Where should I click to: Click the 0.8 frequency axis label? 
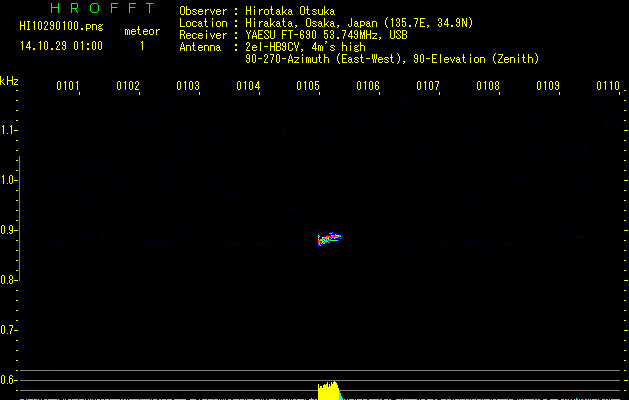click(x=8, y=280)
